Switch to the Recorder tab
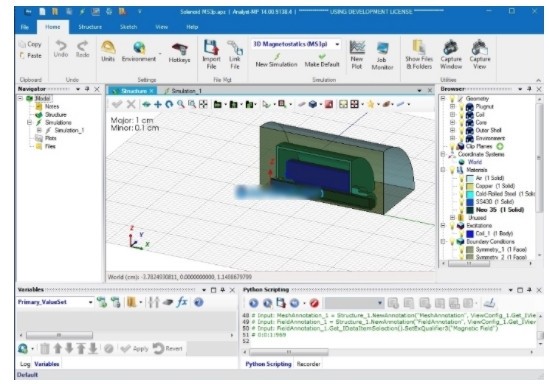 pyautogui.click(x=308, y=364)
